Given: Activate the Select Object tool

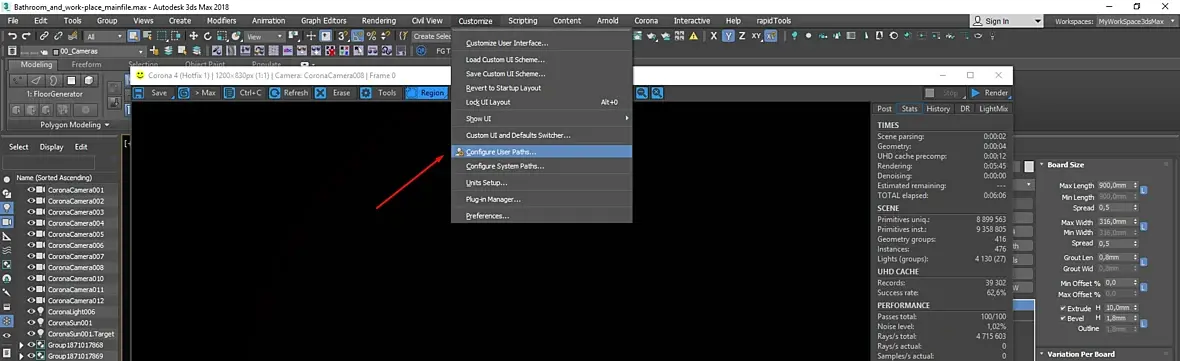Looking at the screenshot, I should (134, 36).
